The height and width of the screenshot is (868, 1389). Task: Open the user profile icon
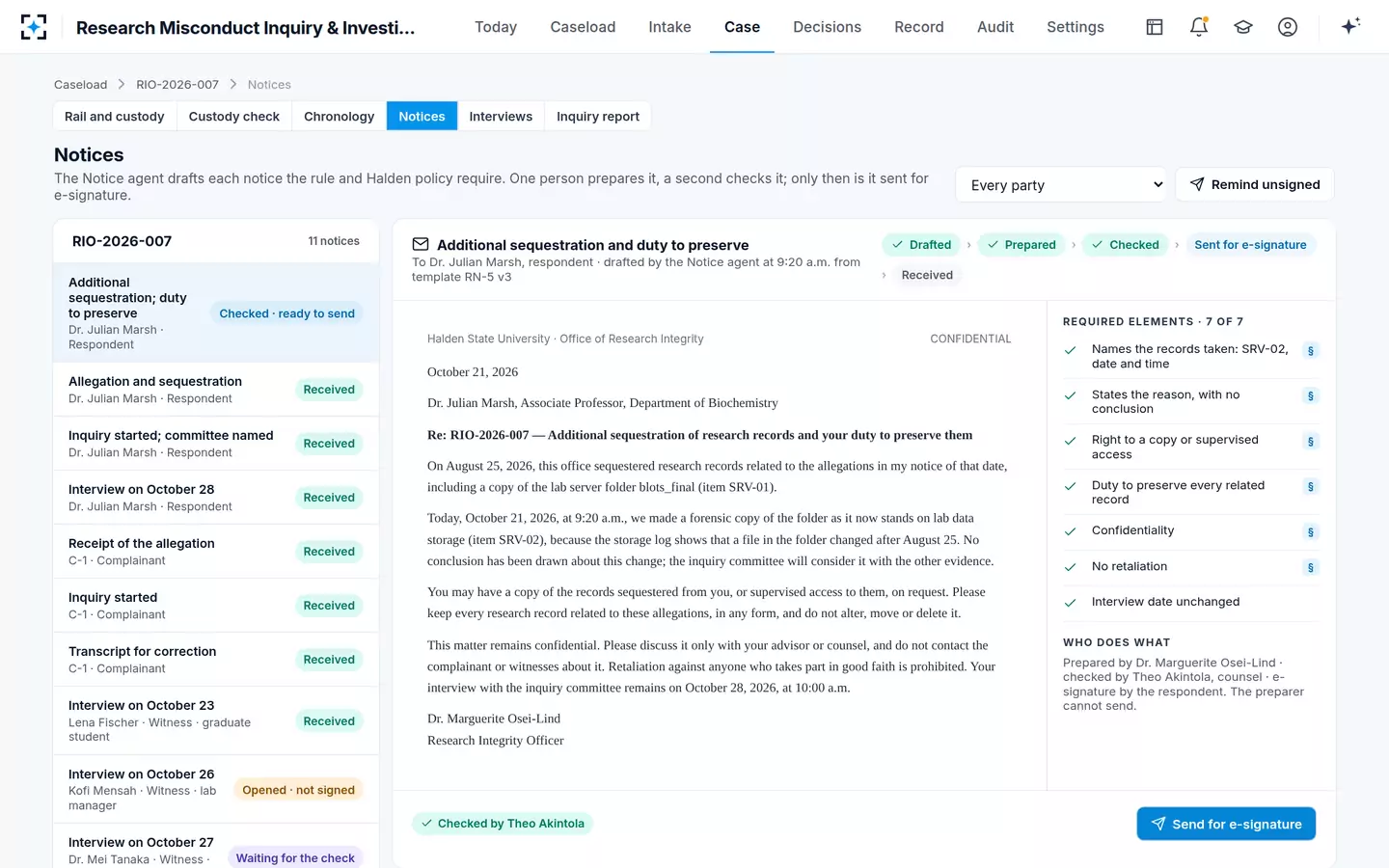[x=1288, y=27]
